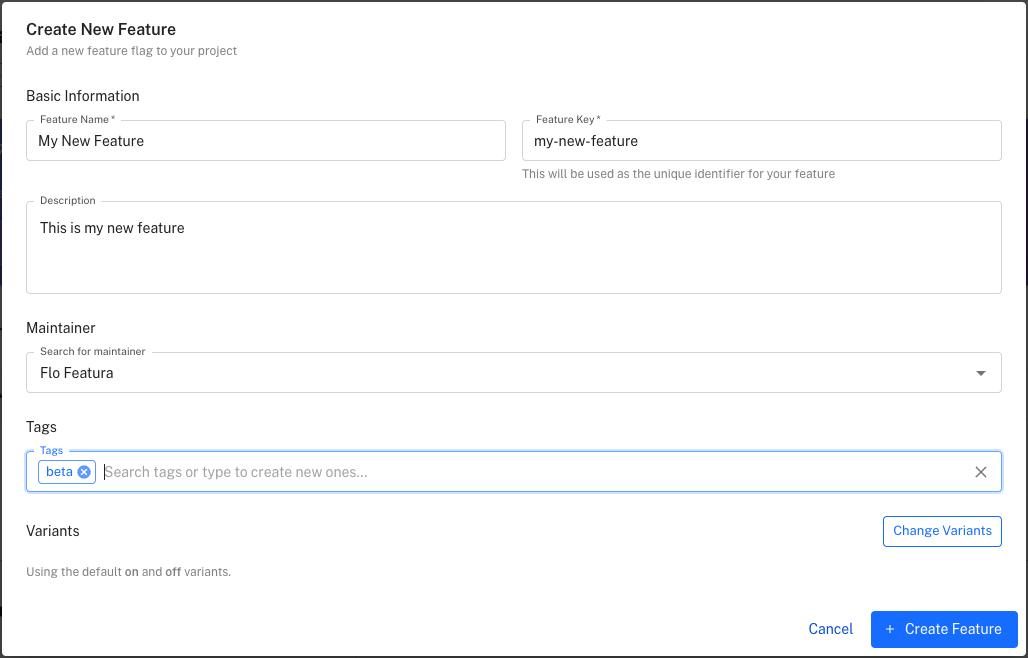Click the Change Variants button
Viewport: 1028px width, 658px height.
(941, 531)
